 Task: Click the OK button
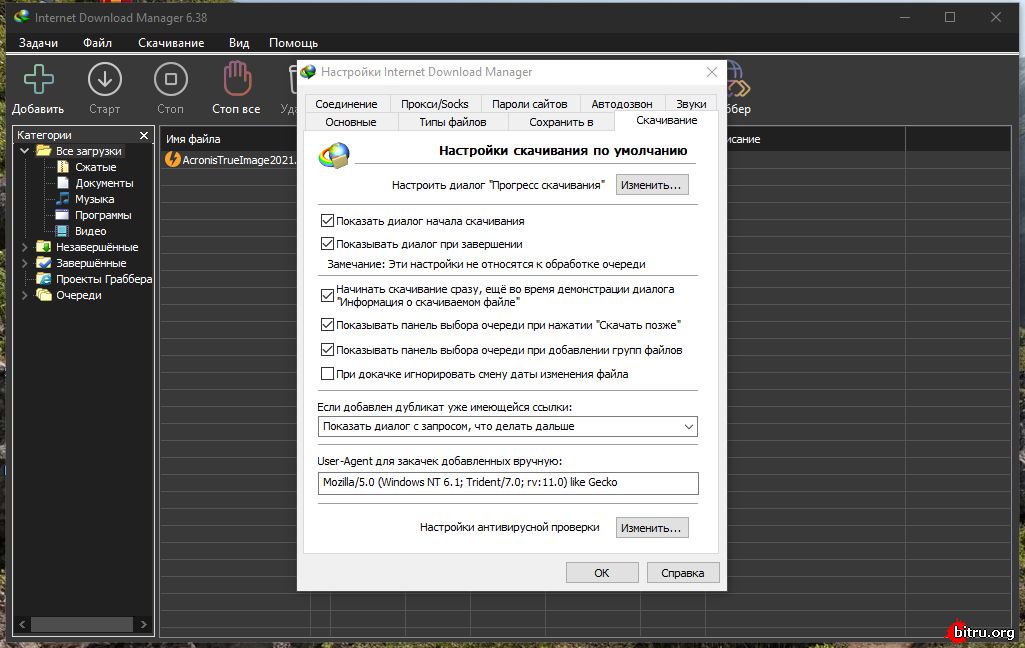(602, 573)
